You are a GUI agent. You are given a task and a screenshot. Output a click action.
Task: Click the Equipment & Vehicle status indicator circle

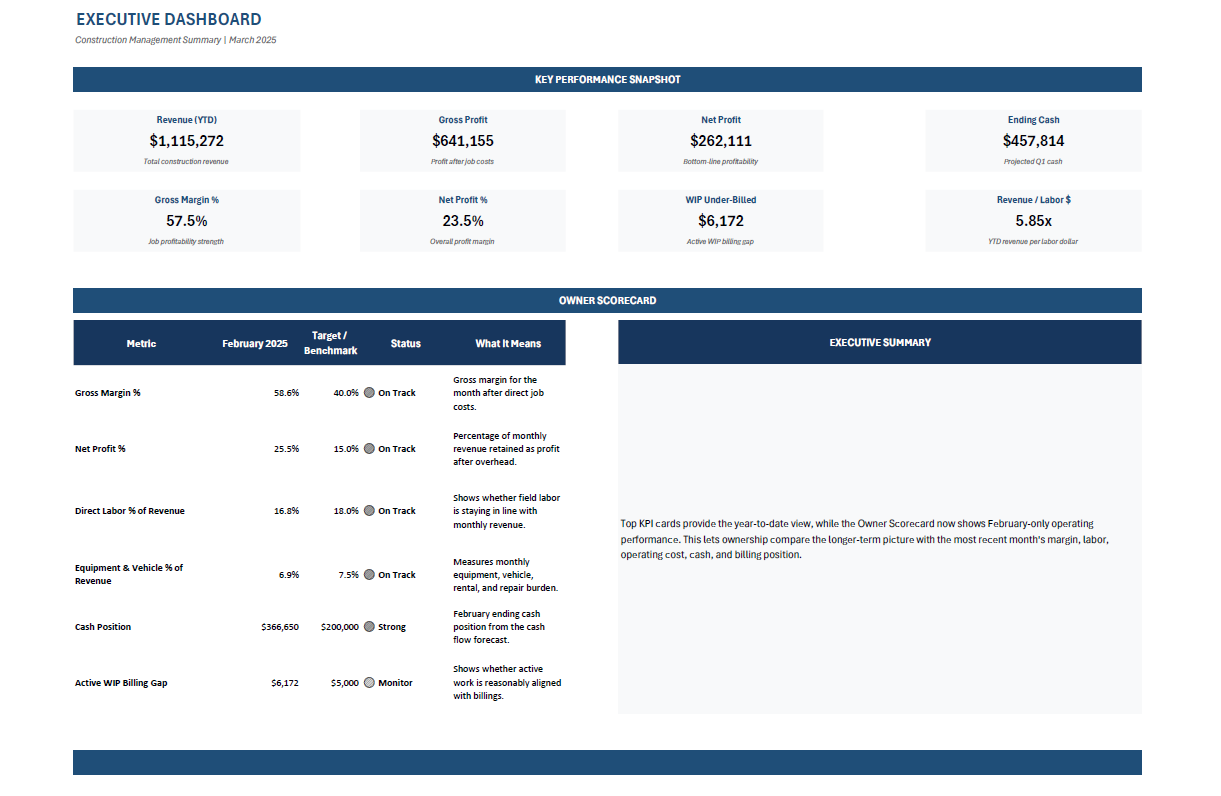click(x=369, y=575)
